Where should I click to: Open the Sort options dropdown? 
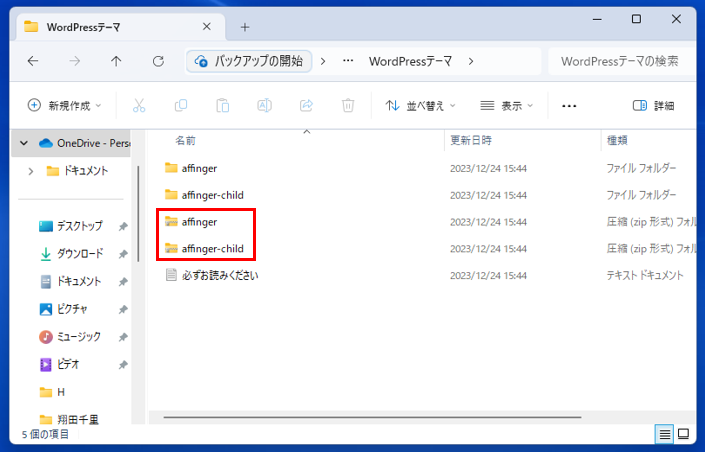(420, 105)
